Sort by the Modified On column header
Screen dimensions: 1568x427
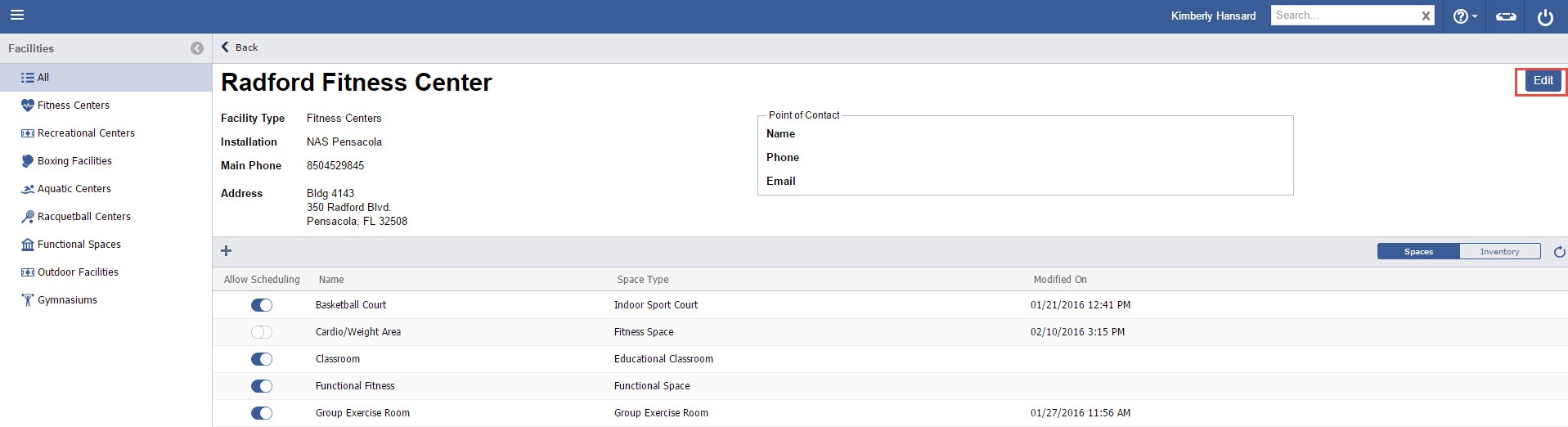click(x=1059, y=280)
